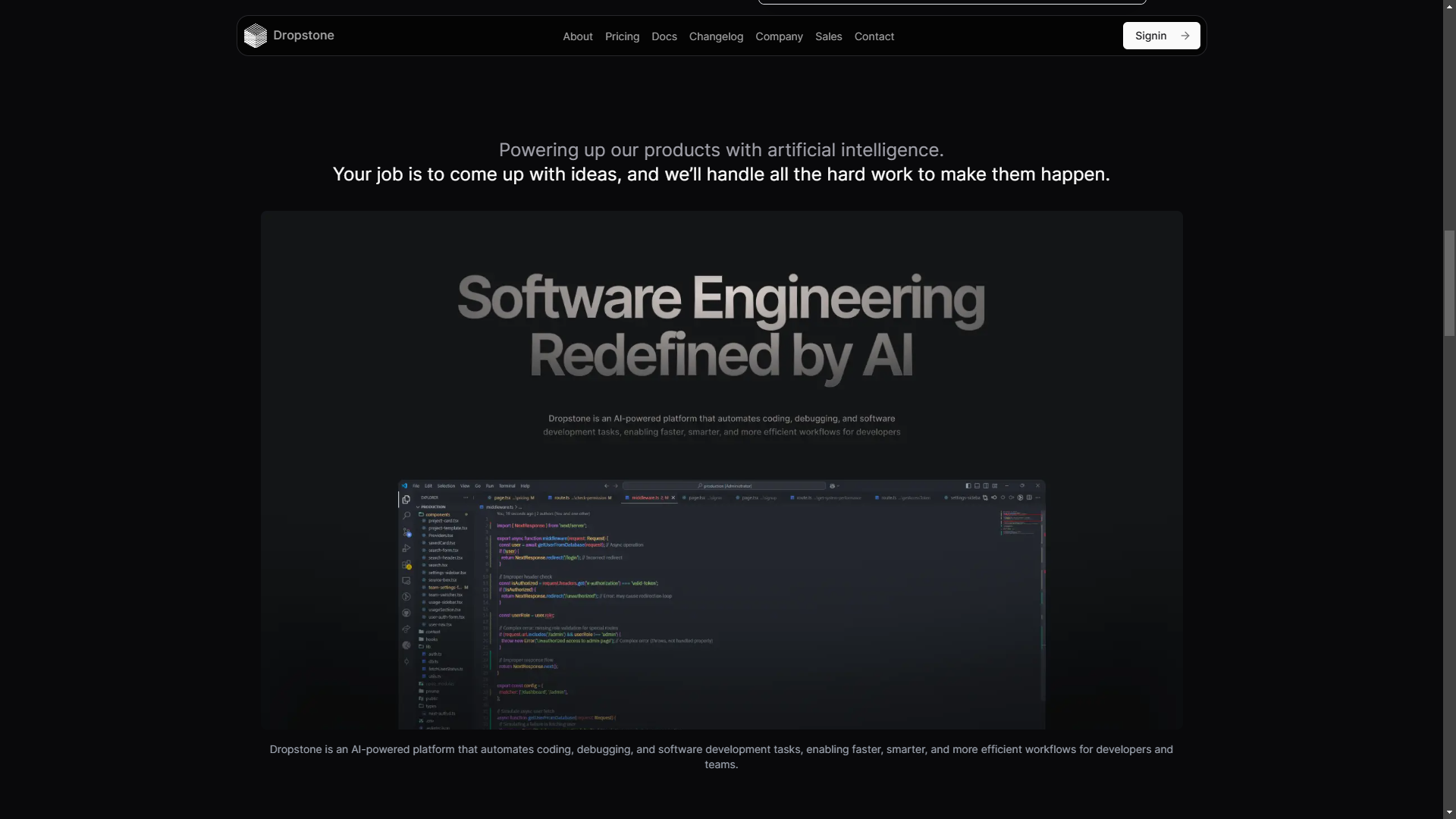Click the 'Powering up our products' heading text
1456x819 pixels.
[721, 150]
